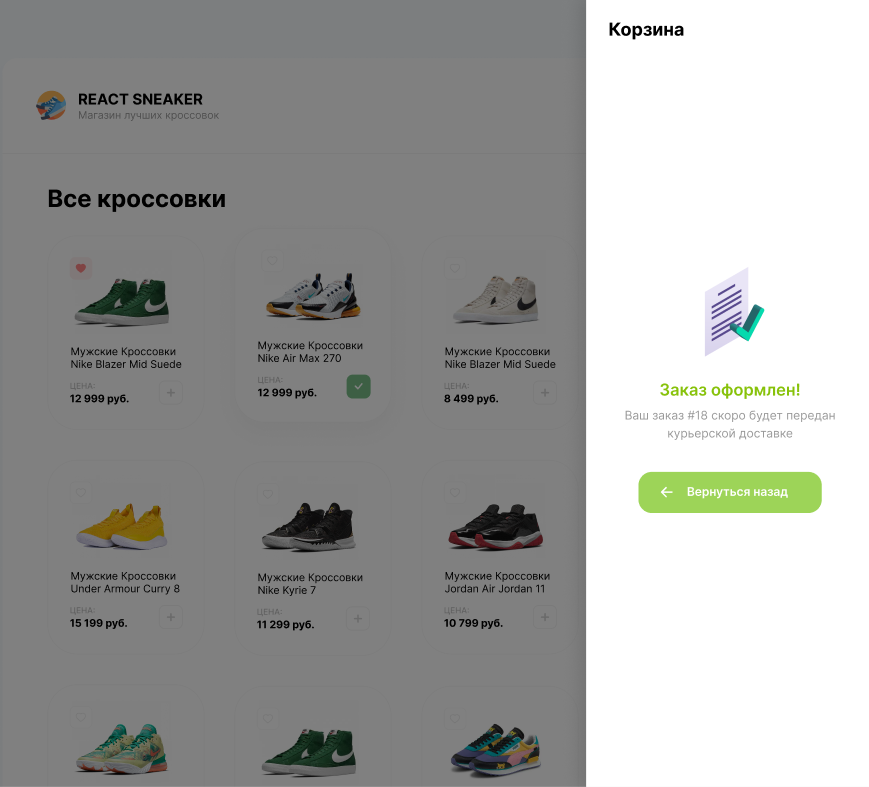Click the React Sneaker logo icon
This screenshot has height=787, width=869.
[x=51, y=105]
